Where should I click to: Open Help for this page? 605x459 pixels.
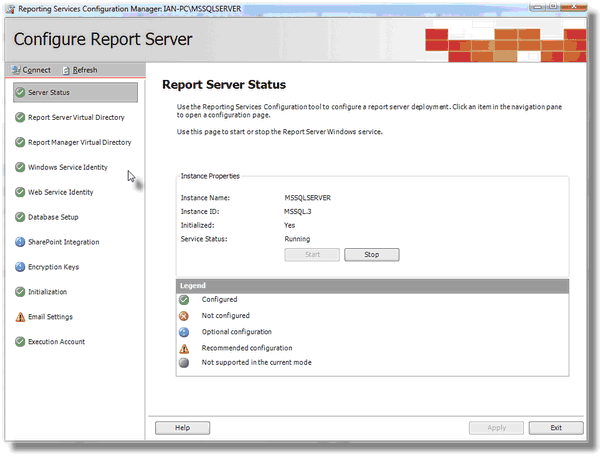(x=183, y=428)
